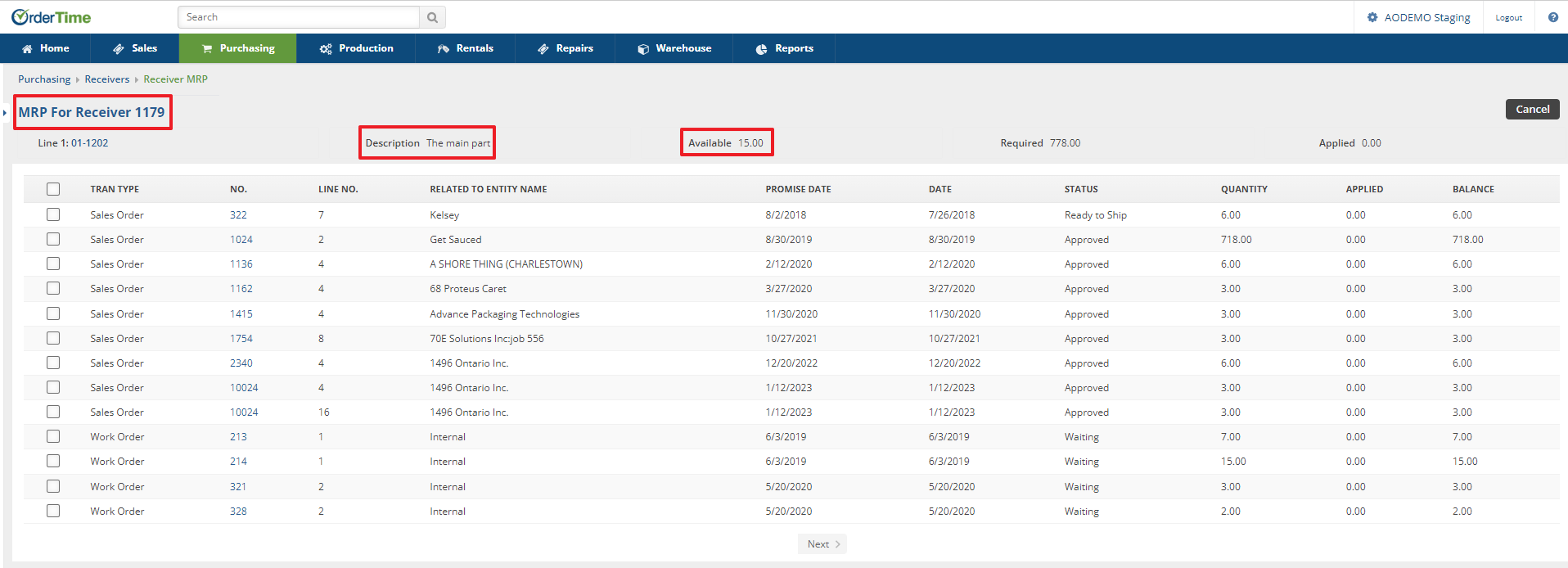Click the Reports pie chart icon

pyautogui.click(x=761, y=49)
